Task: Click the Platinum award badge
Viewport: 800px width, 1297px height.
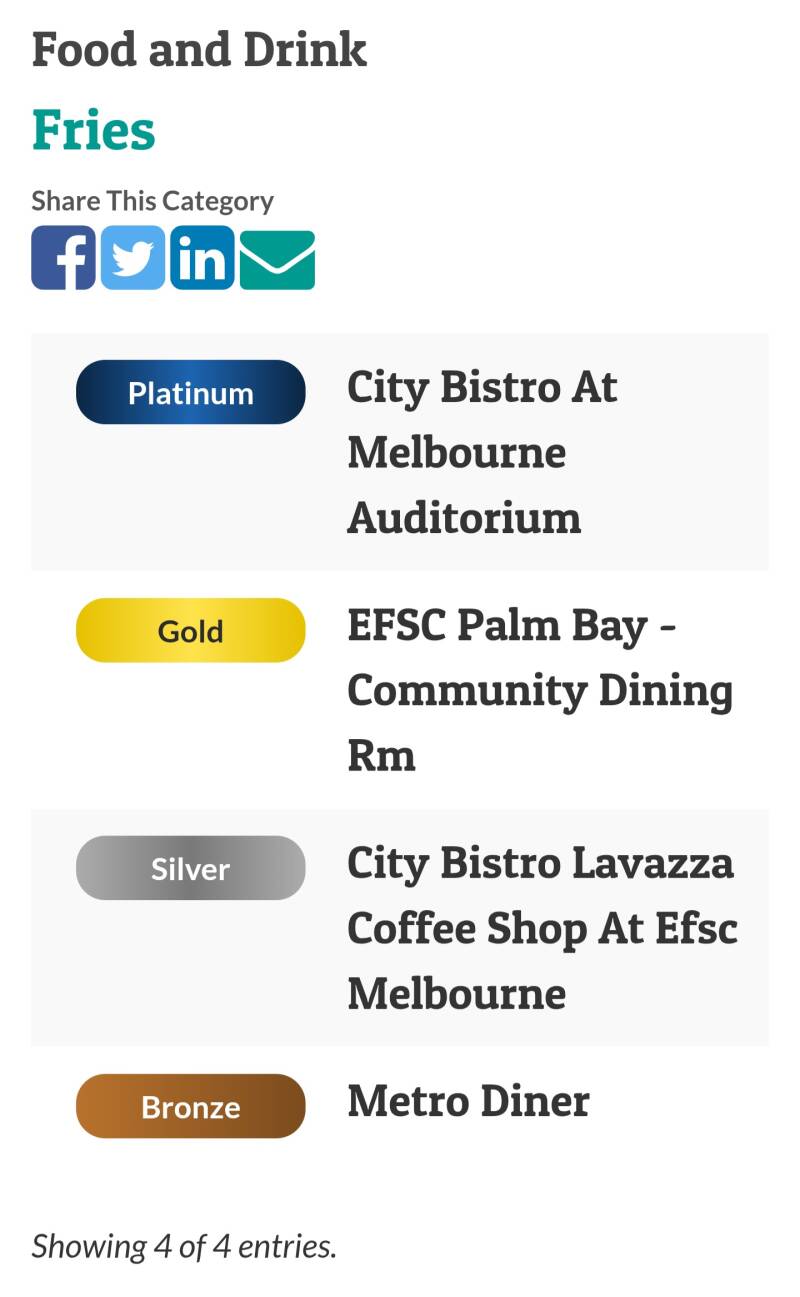Action: click(190, 392)
